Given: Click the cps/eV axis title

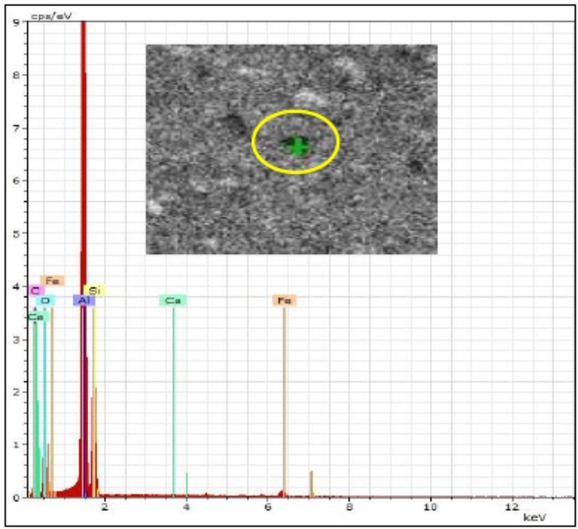Looking at the screenshot, I should tap(51, 16).
